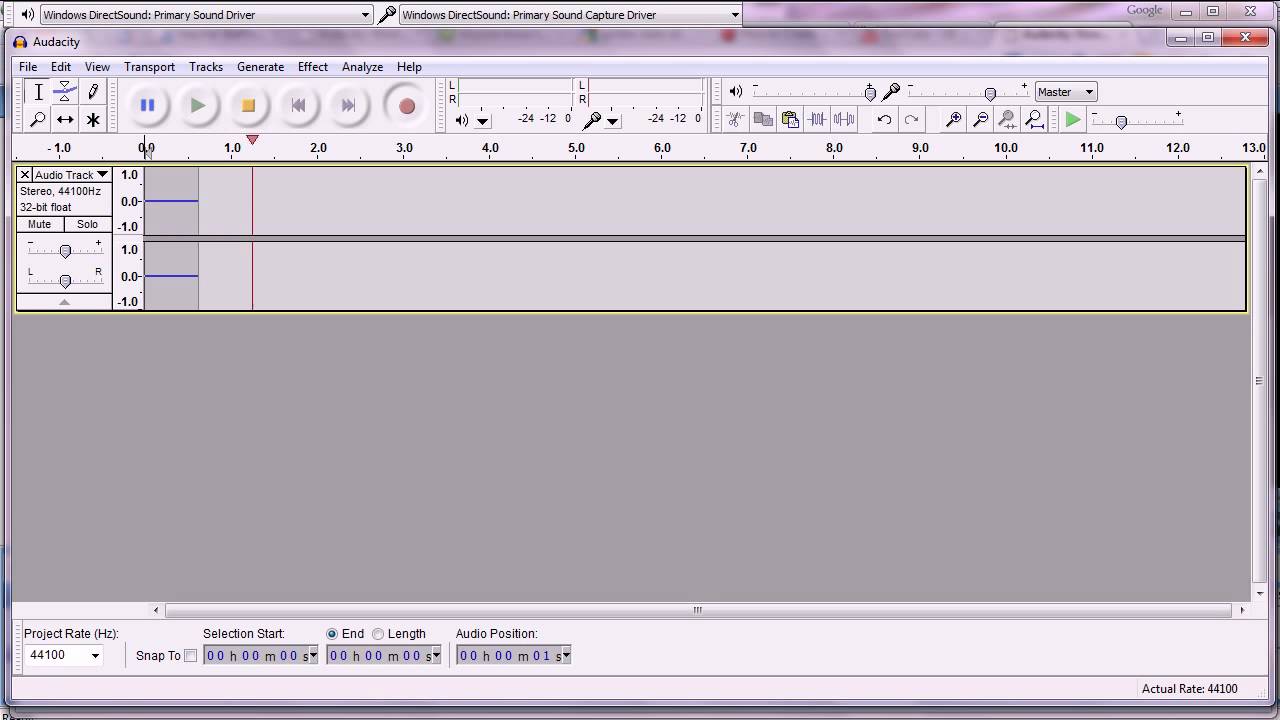Open the input meter dropdown arrow
Screen dimensions: 1280x720
(x=613, y=120)
